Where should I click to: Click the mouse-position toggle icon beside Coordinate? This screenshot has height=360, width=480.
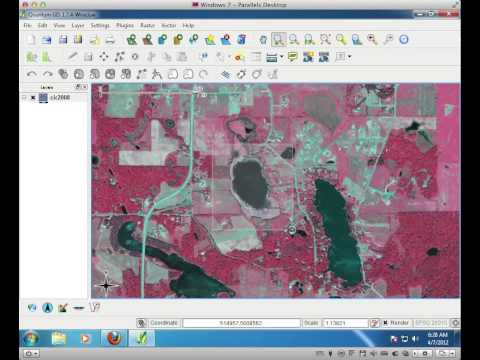click(x=141, y=323)
